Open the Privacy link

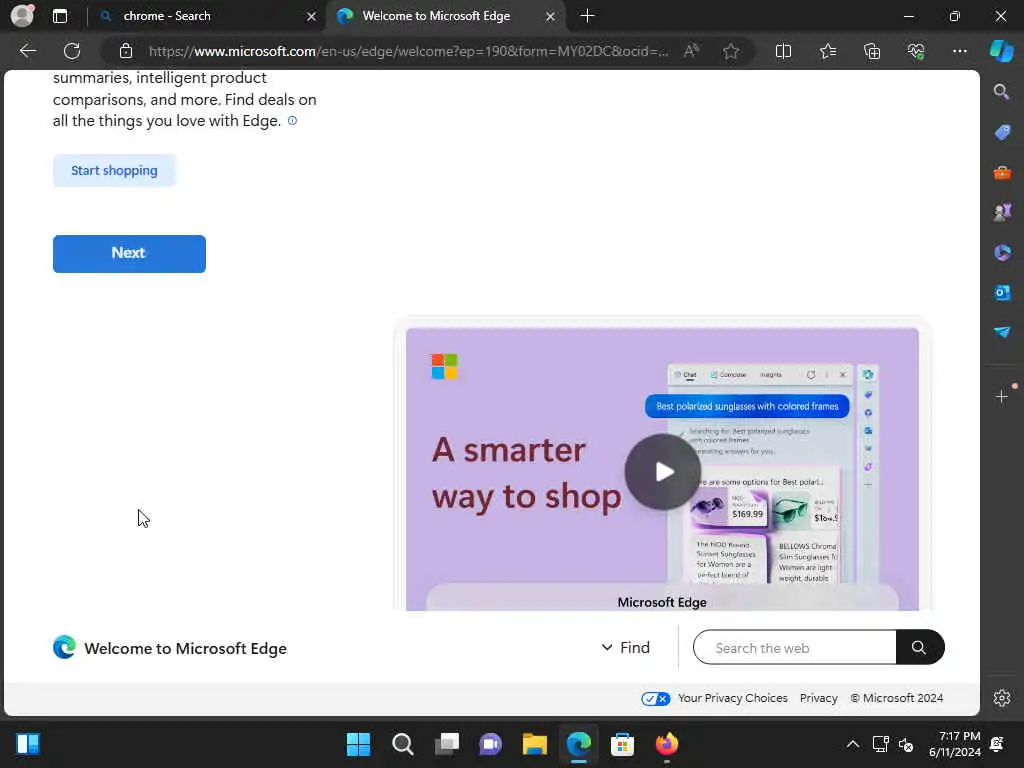[818, 698]
